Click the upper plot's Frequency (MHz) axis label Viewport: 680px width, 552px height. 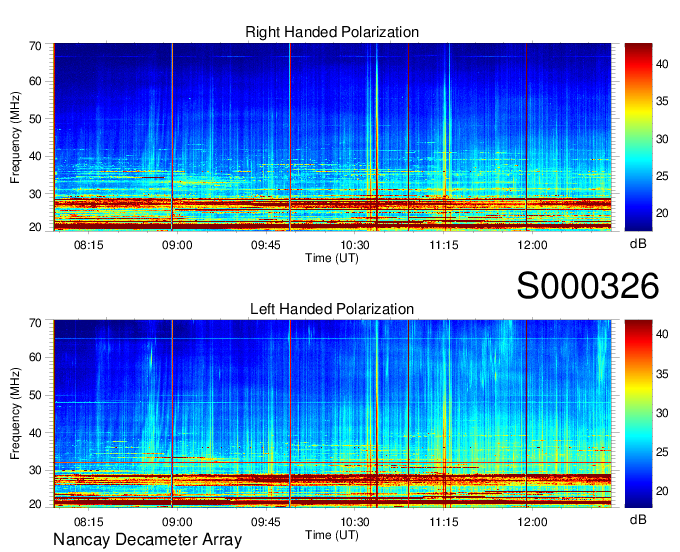tap(15, 137)
